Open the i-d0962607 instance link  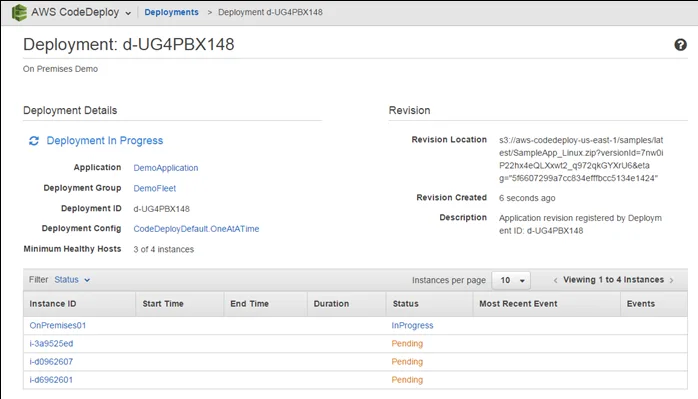[x=51, y=362]
